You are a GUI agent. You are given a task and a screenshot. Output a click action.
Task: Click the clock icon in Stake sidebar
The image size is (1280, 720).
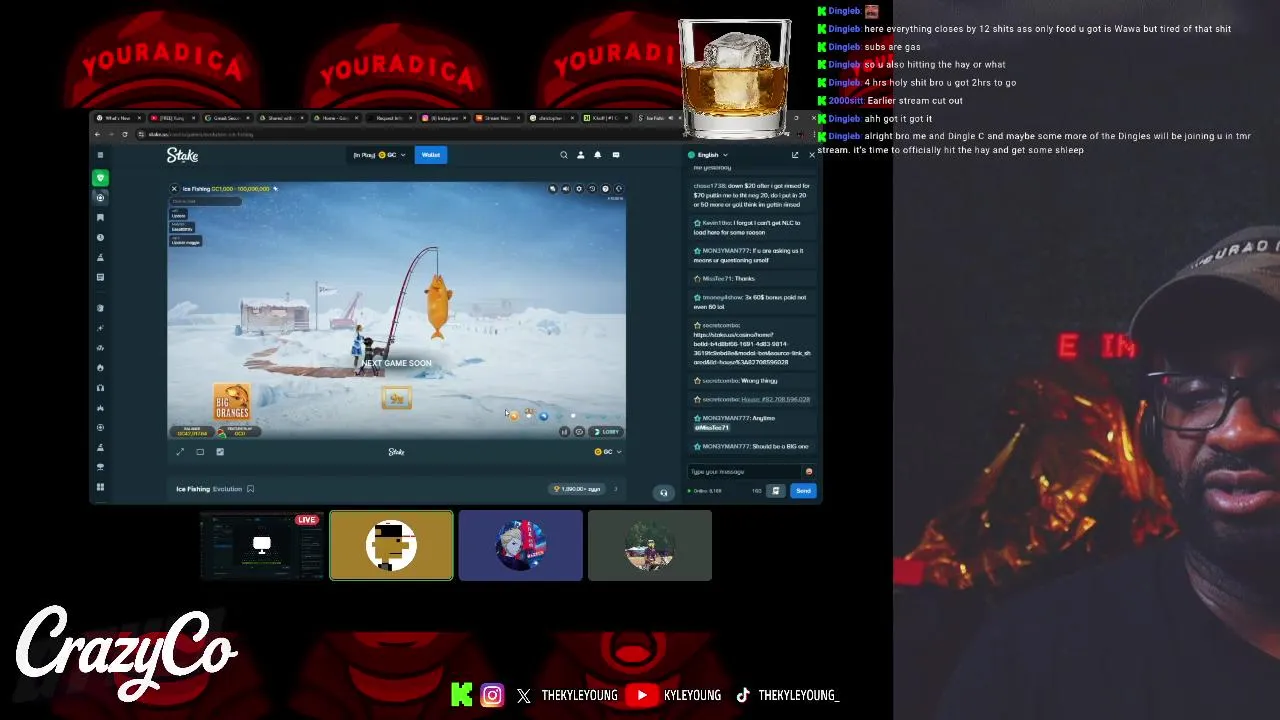click(x=100, y=237)
